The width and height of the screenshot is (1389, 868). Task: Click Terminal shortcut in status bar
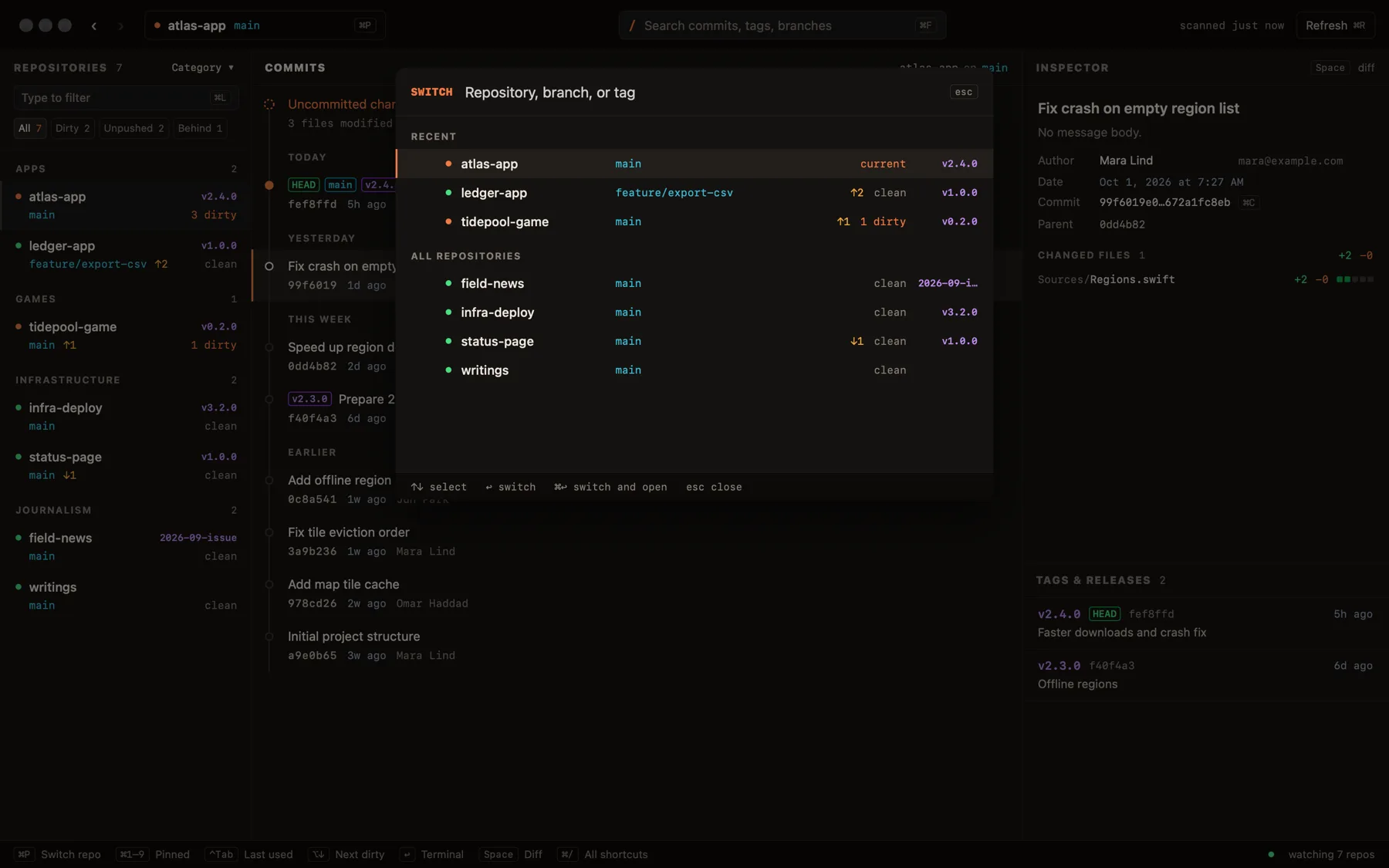point(432,854)
